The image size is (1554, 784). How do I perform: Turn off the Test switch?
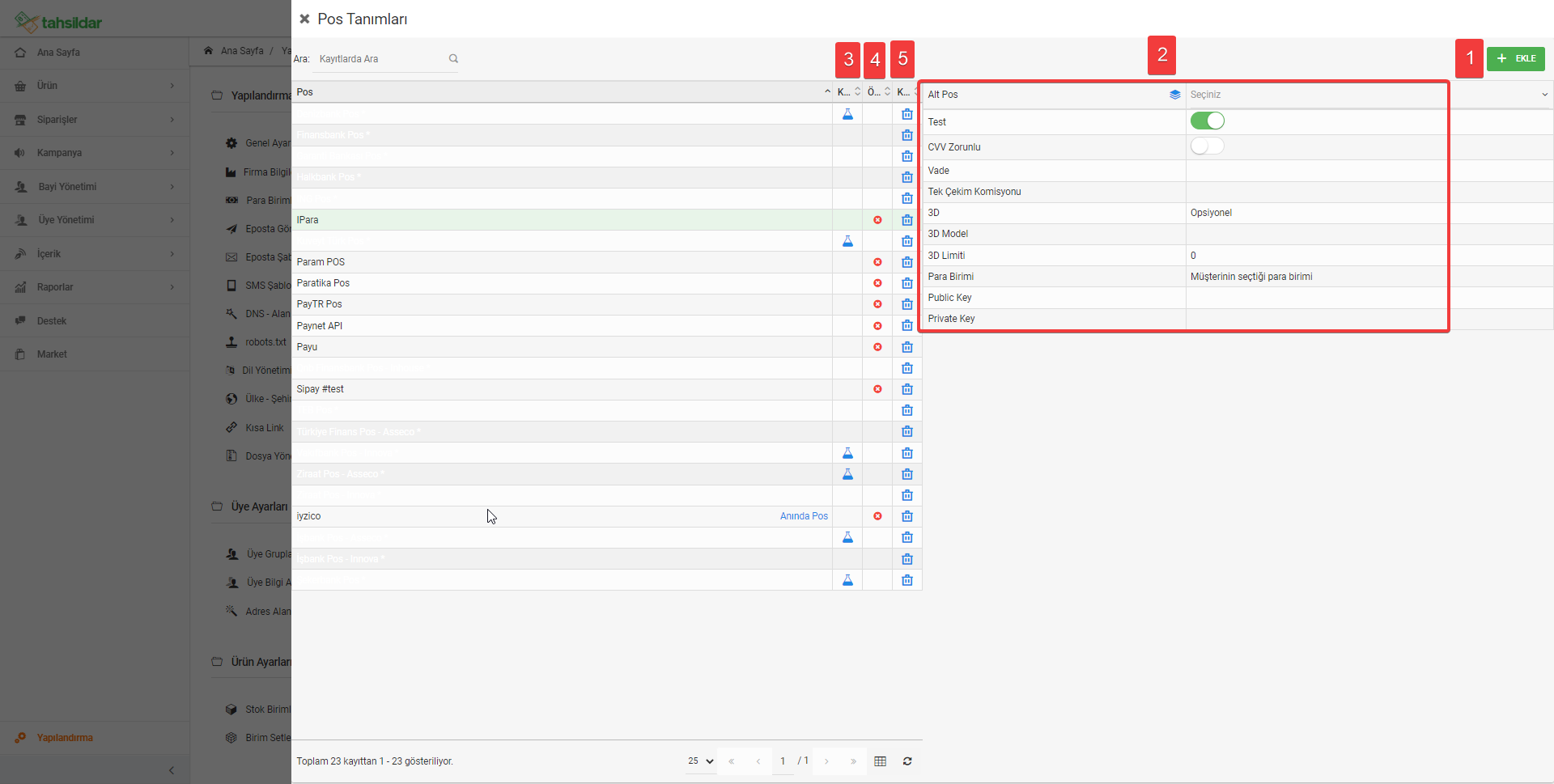(x=1207, y=121)
